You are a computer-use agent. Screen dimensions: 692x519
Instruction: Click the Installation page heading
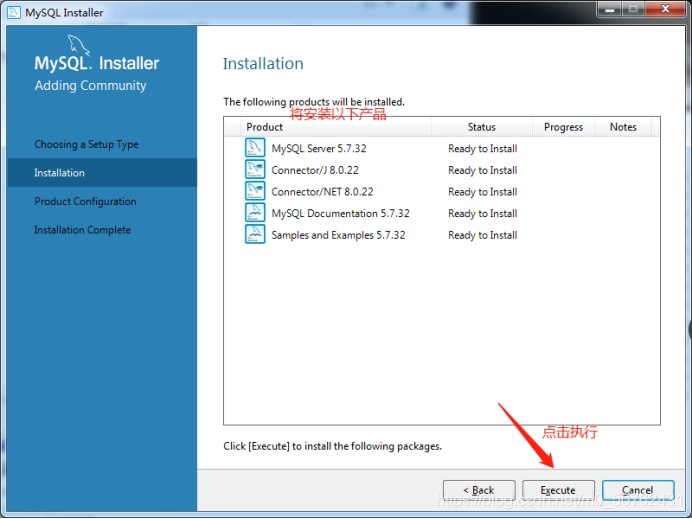pyautogui.click(x=263, y=64)
